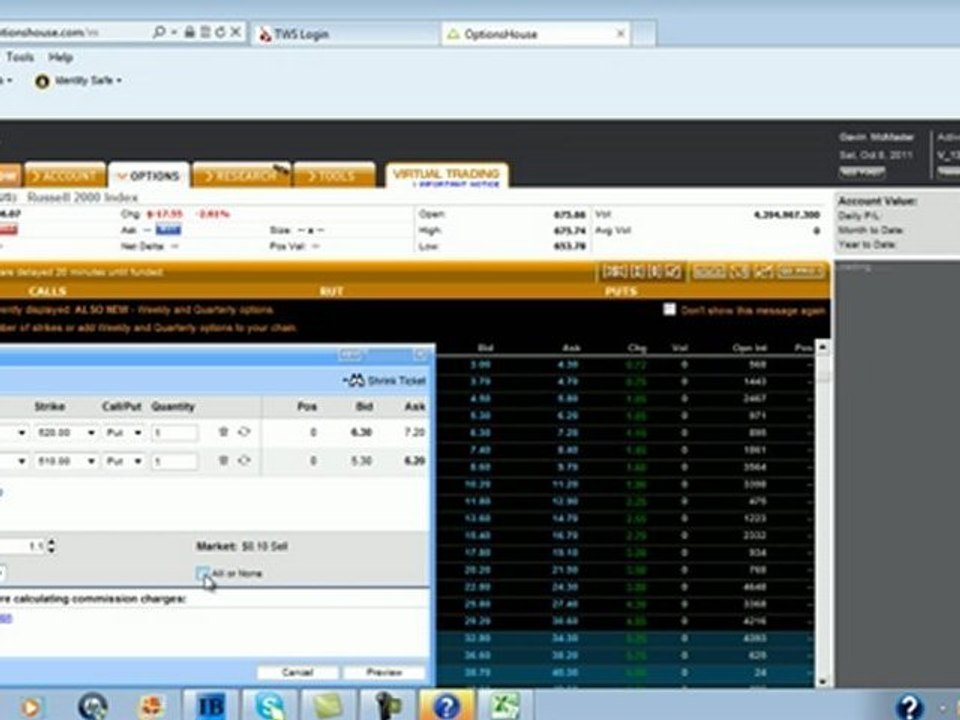Open the OPTIONS tab
The width and height of the screenshot is (960, 720).
[149, 176]
